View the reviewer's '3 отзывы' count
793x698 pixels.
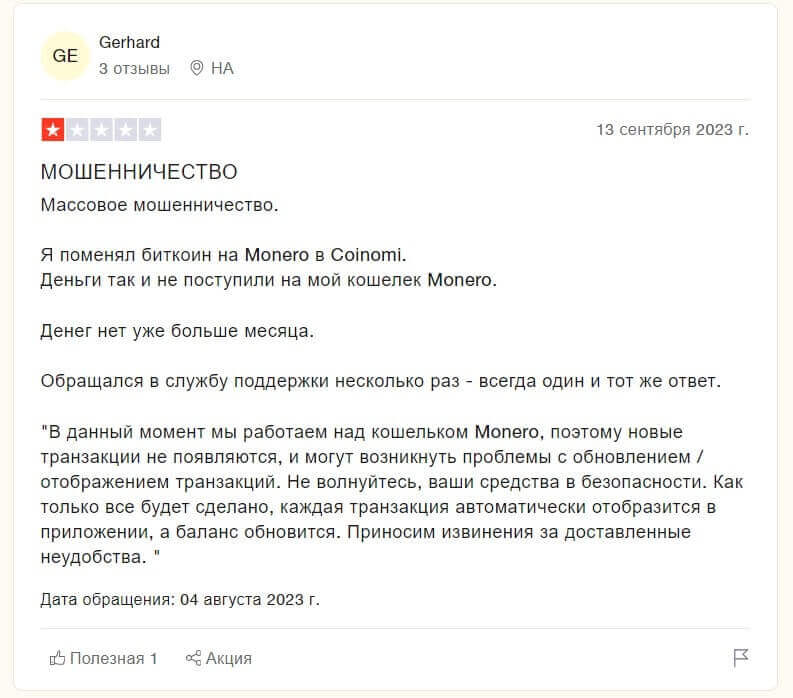[x=134, y=68]
